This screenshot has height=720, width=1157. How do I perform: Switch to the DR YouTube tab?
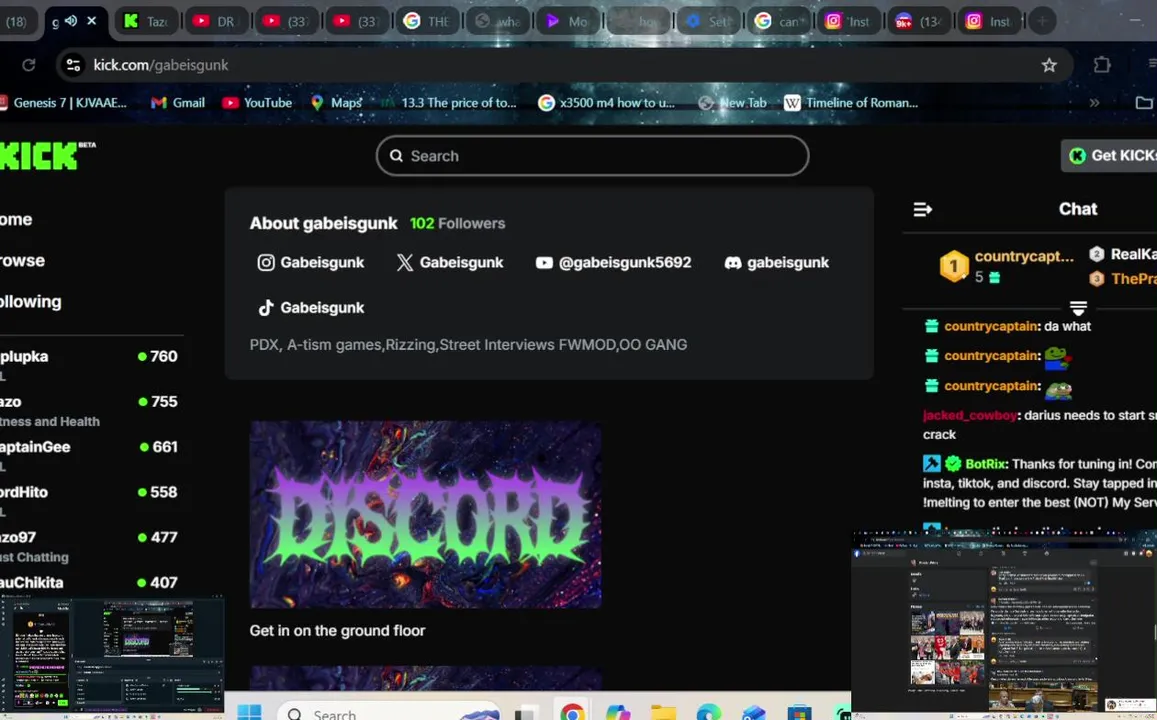[216, 21]
